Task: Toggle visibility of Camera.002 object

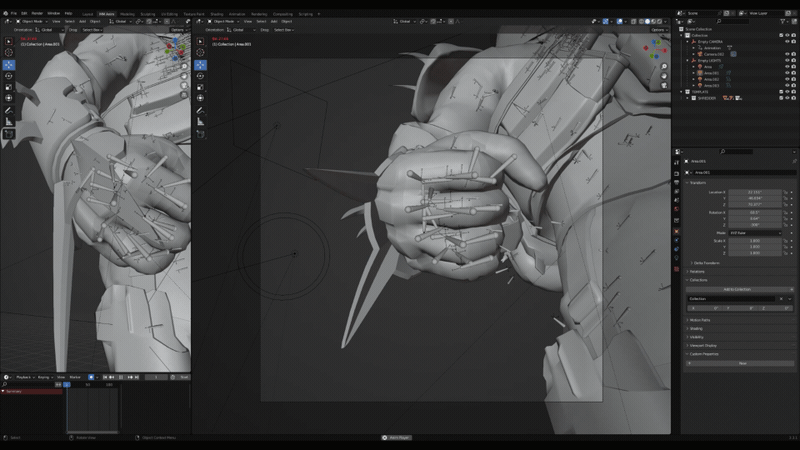Action: [x=787, y=54]
